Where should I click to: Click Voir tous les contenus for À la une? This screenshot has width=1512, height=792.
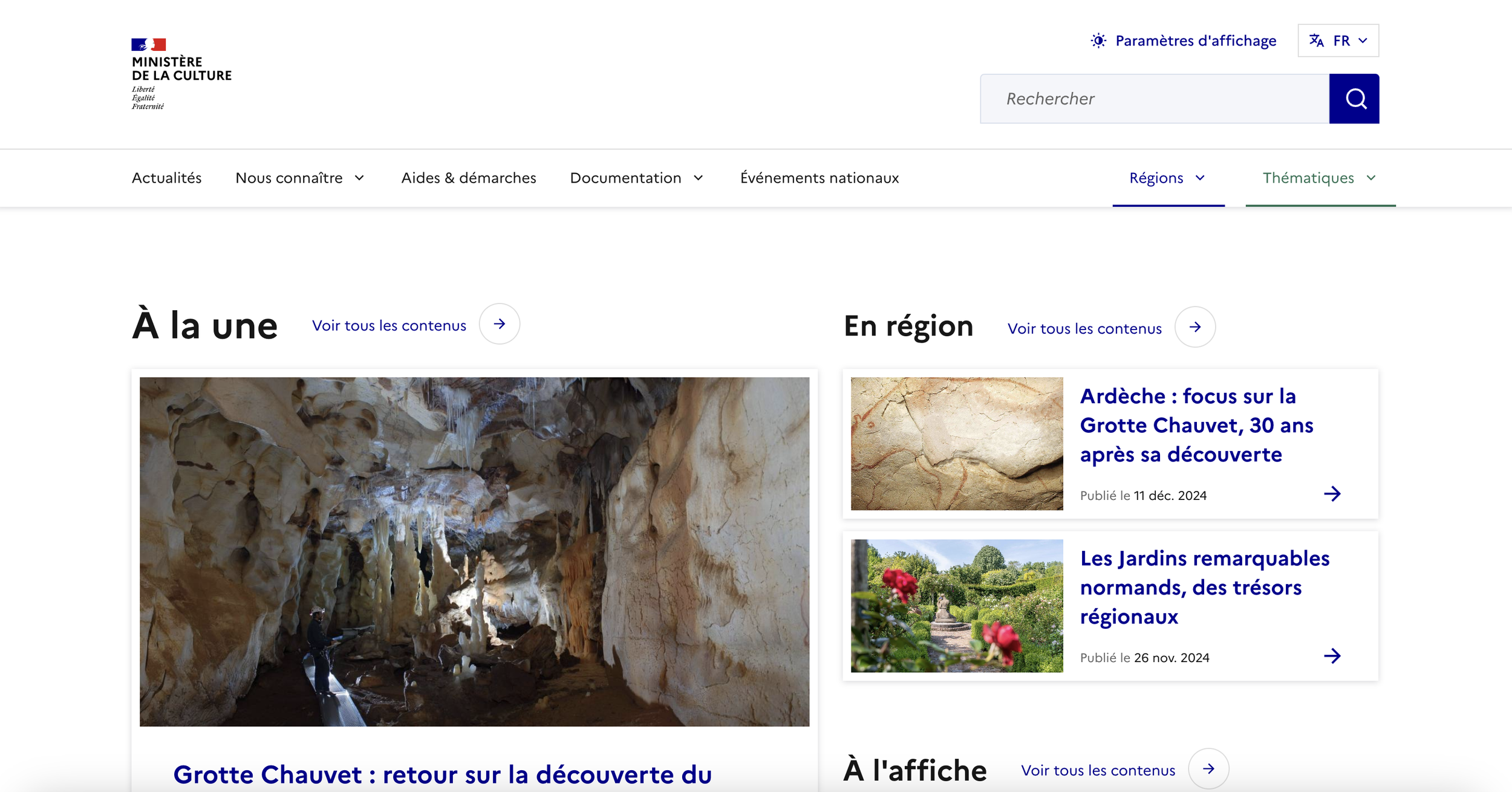tap(389, 325)
